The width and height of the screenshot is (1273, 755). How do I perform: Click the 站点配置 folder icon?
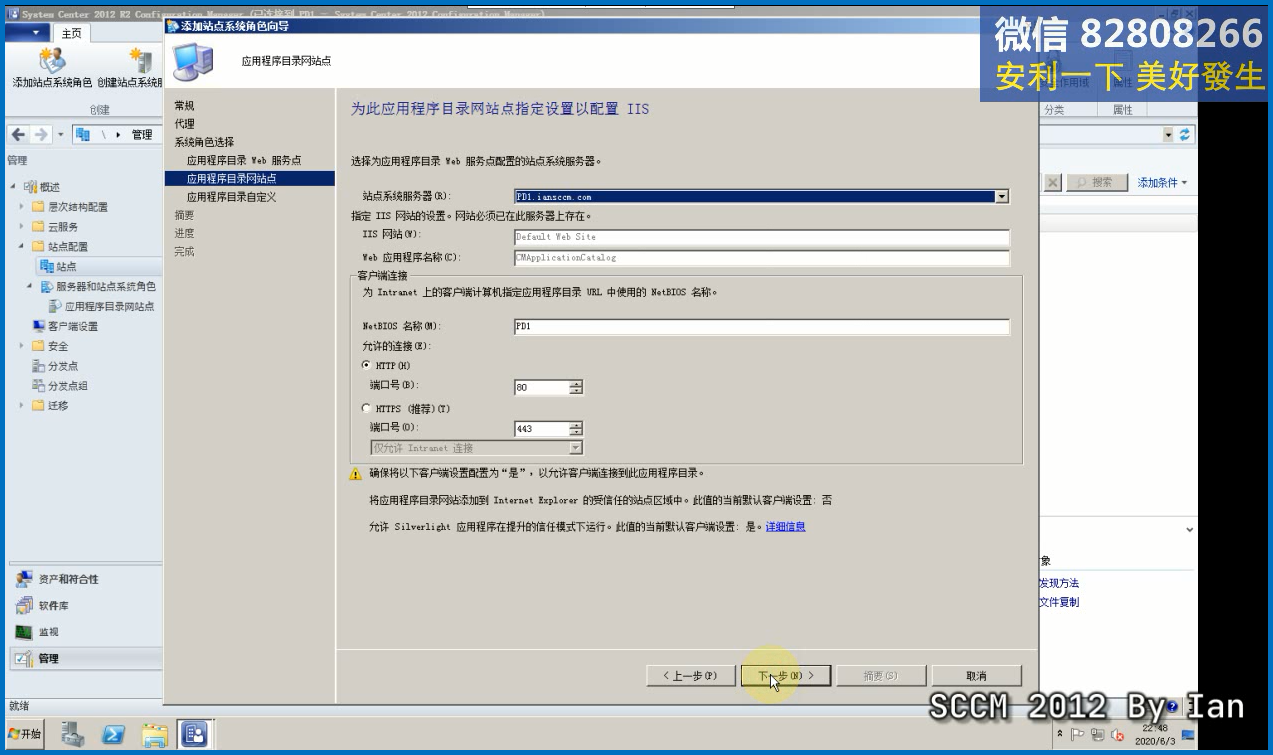coord(39,246)
